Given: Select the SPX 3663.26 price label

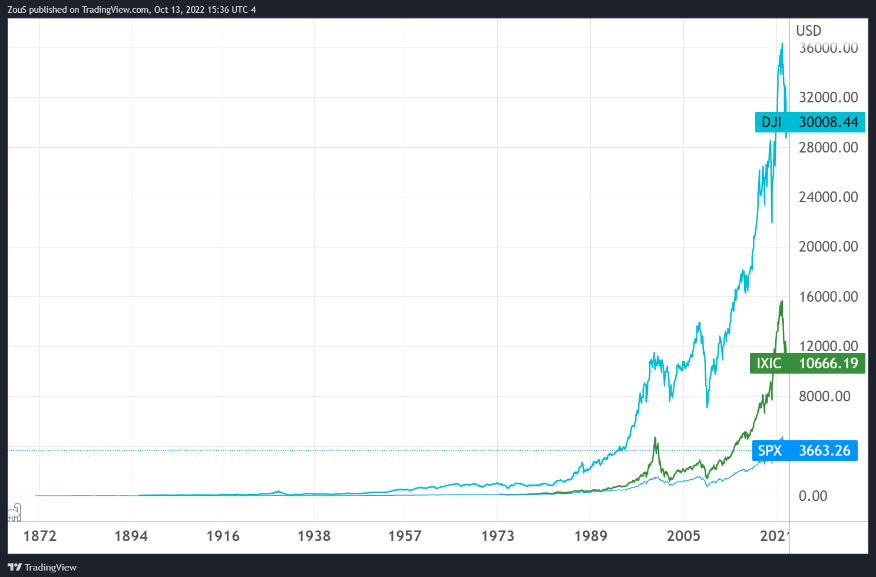Looking at the screenshot, I should 804,450.
